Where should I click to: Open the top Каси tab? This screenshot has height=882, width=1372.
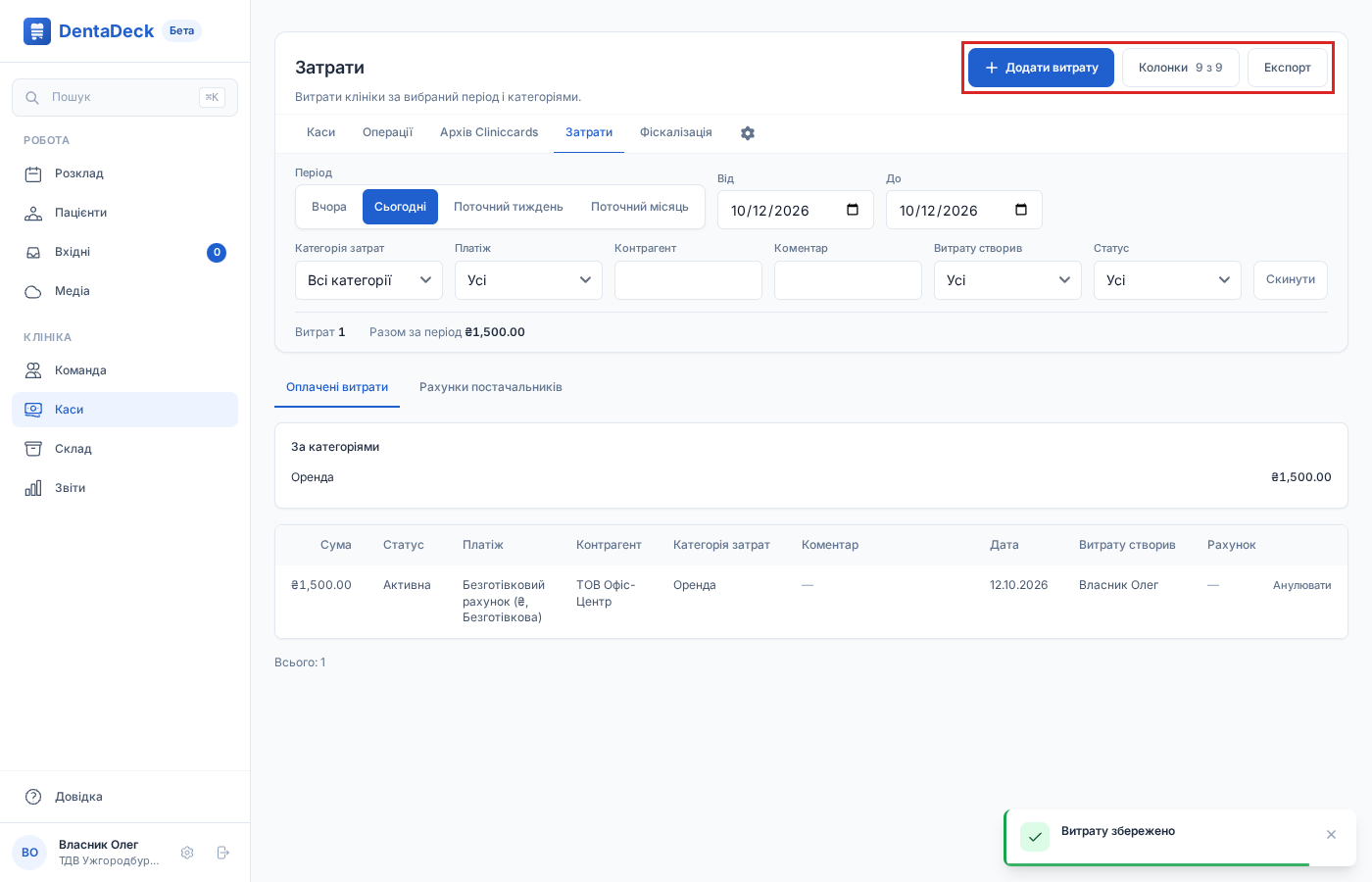[320, 133]
